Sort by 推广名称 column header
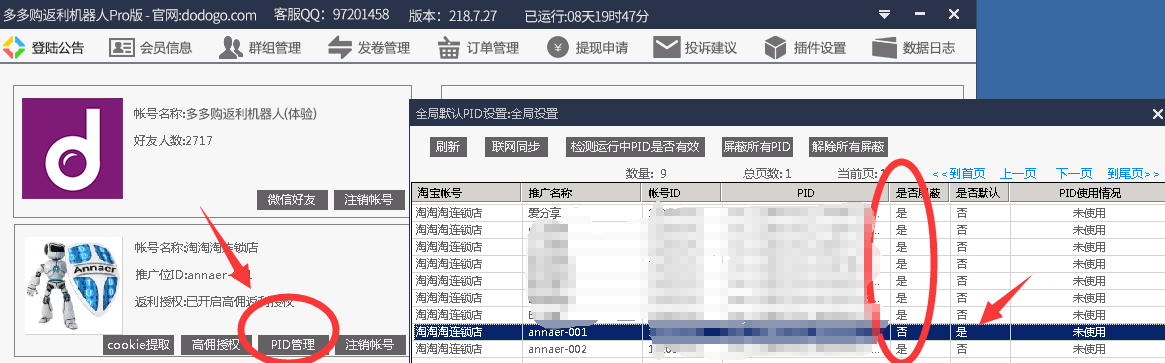The width and height of the screenshot is (1165, 363). click(581, 193)
